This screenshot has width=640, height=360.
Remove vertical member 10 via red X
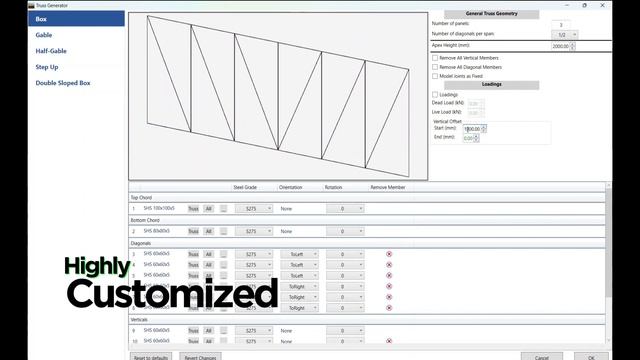[389, 341]
